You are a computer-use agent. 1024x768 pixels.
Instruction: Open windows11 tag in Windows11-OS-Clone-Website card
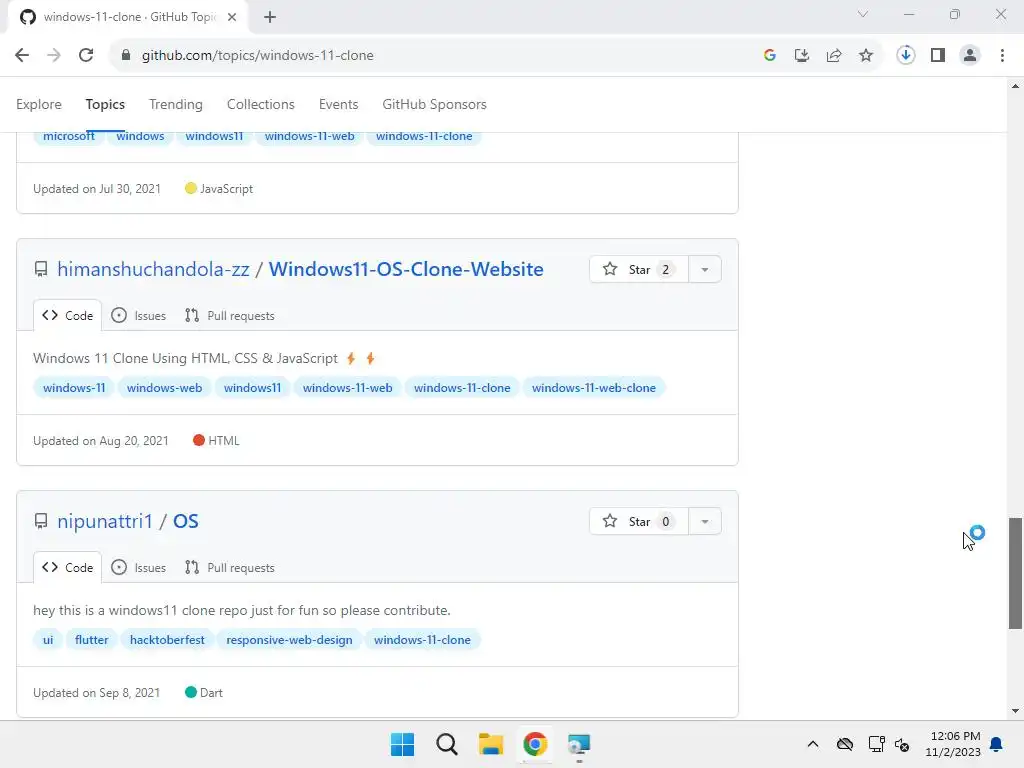252,388
